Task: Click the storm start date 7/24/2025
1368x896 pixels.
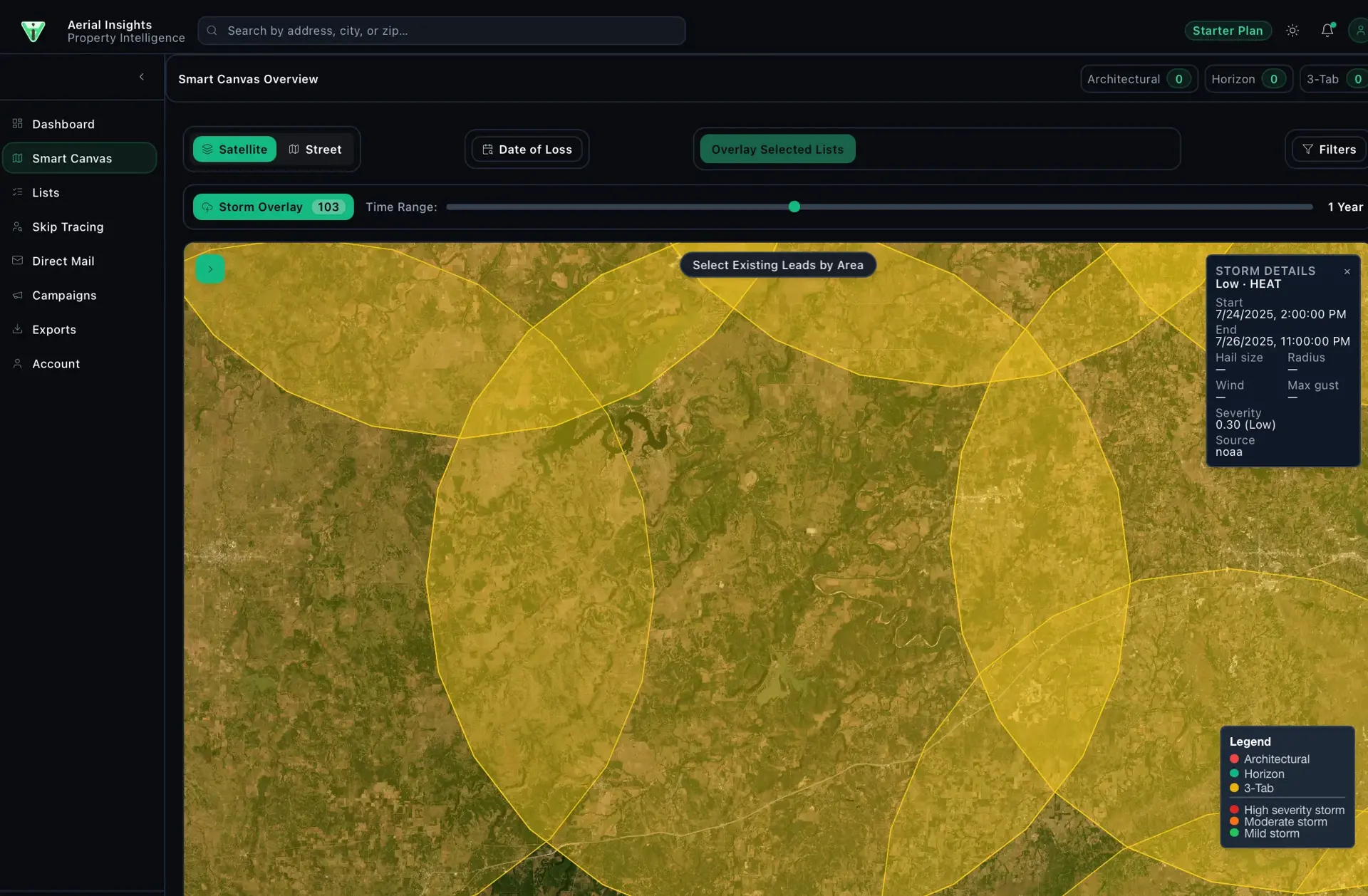Action: pyautogui.click(x=1281, y=314)
